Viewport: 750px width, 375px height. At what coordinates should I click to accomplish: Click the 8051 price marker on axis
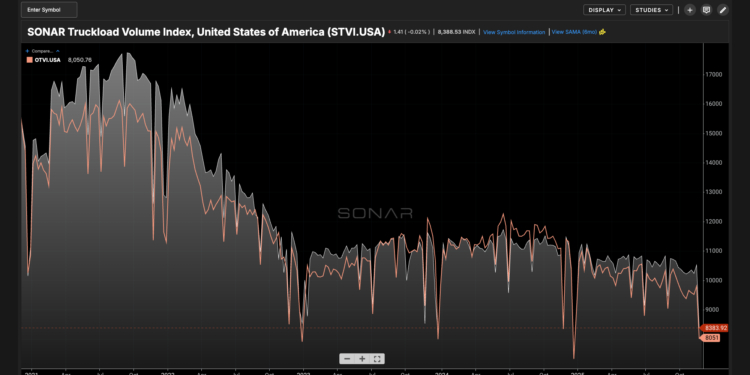tap(711, 338)
